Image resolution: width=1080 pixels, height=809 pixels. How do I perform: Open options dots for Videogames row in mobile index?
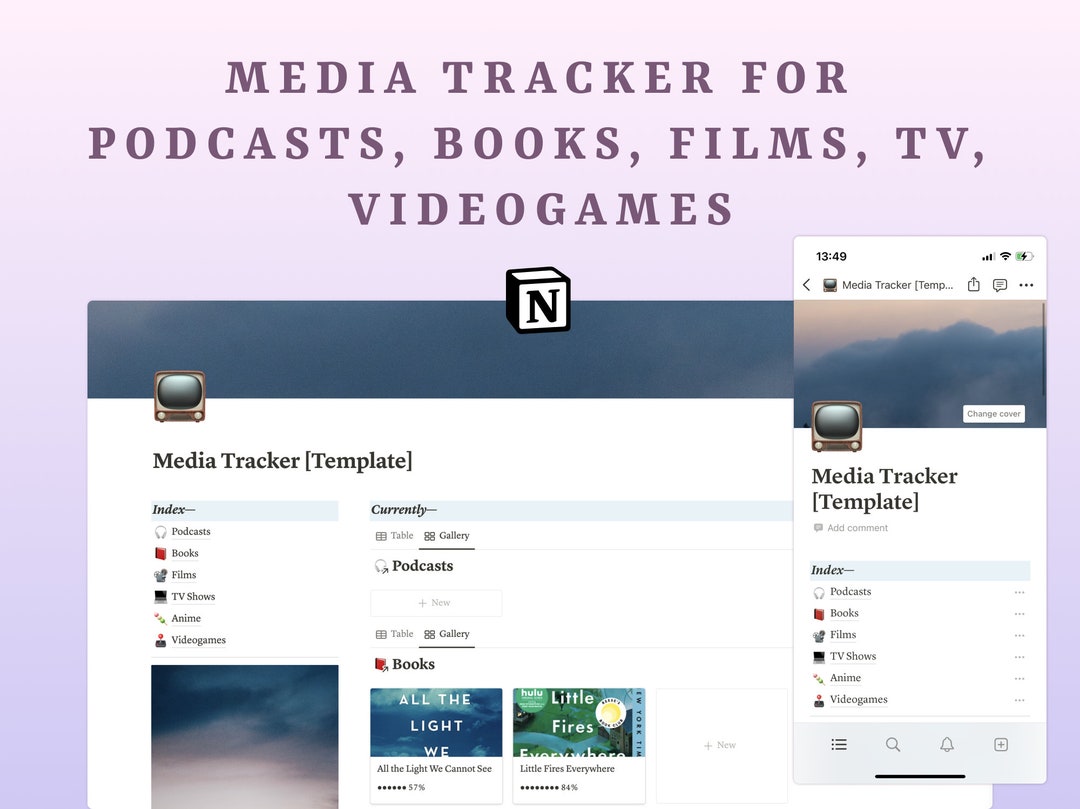point(1019,700)
